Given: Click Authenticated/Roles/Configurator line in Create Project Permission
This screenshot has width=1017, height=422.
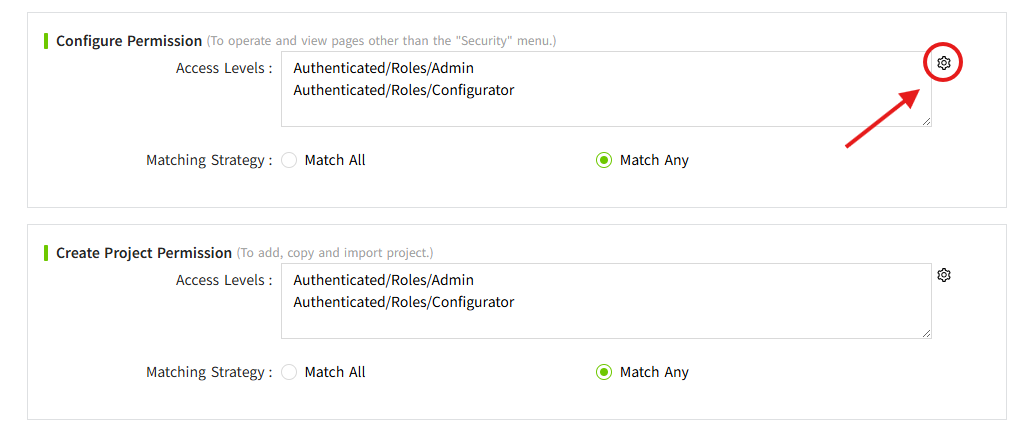Looking at the screenshot, I should 403,302.
